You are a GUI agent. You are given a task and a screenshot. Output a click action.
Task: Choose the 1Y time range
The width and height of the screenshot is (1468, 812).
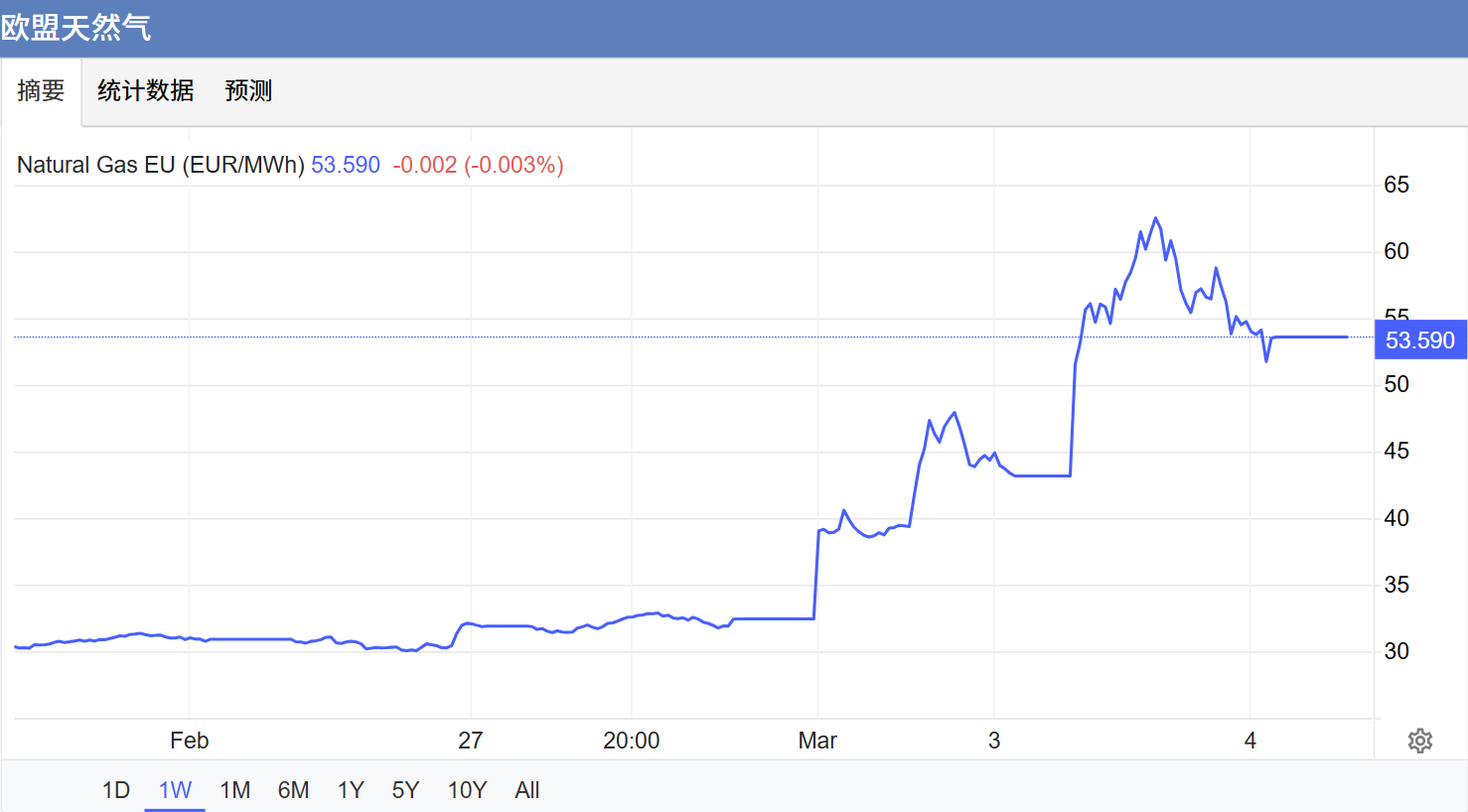tap(351, 790)
